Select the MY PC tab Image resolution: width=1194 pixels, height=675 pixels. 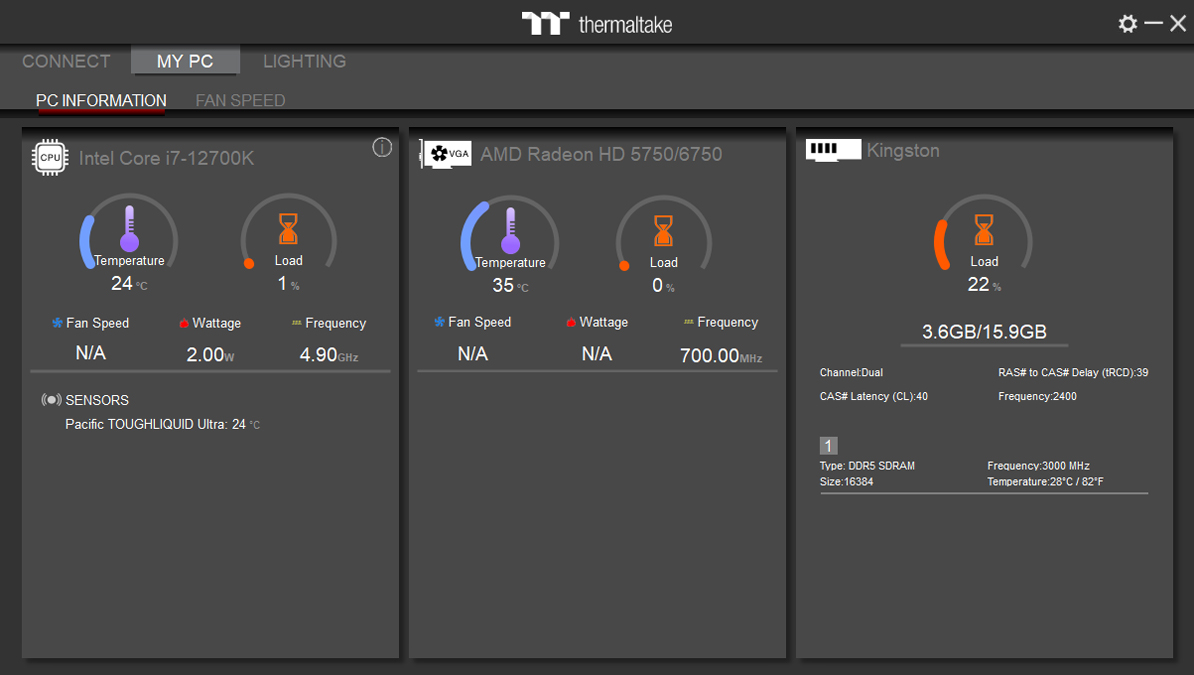pyautogui.click(x=185, y=61)
